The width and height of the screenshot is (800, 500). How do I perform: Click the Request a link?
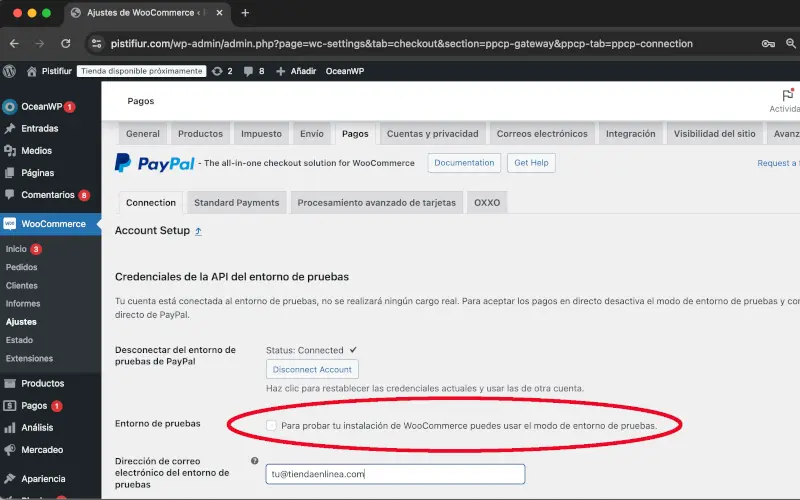[x=778, y=163]
